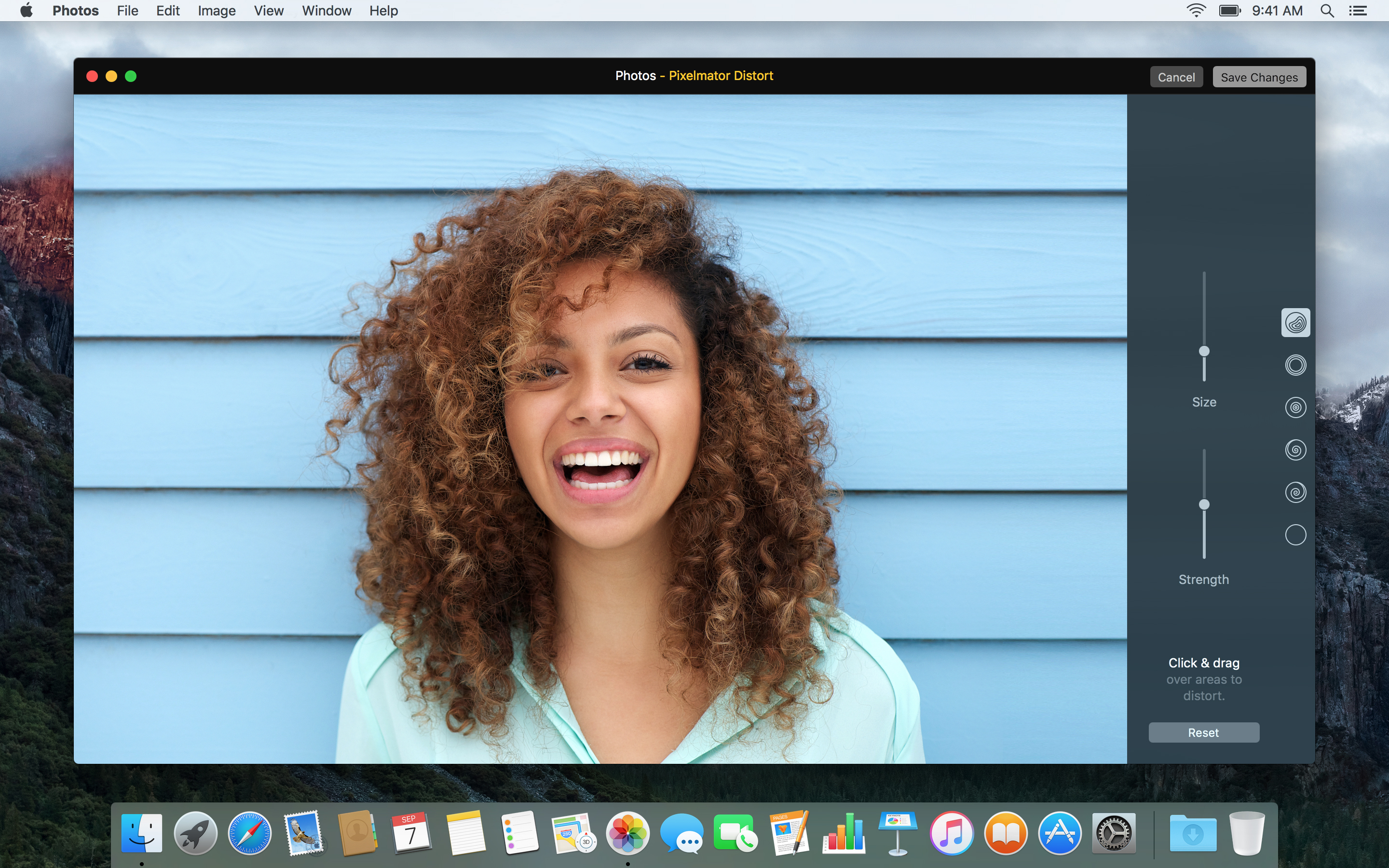Open the Edit menu

click(166, 11)
